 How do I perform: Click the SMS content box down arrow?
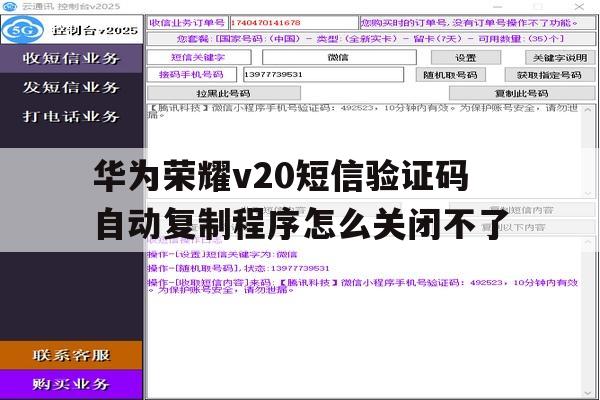pyautogui.click(x=588, y=194)
